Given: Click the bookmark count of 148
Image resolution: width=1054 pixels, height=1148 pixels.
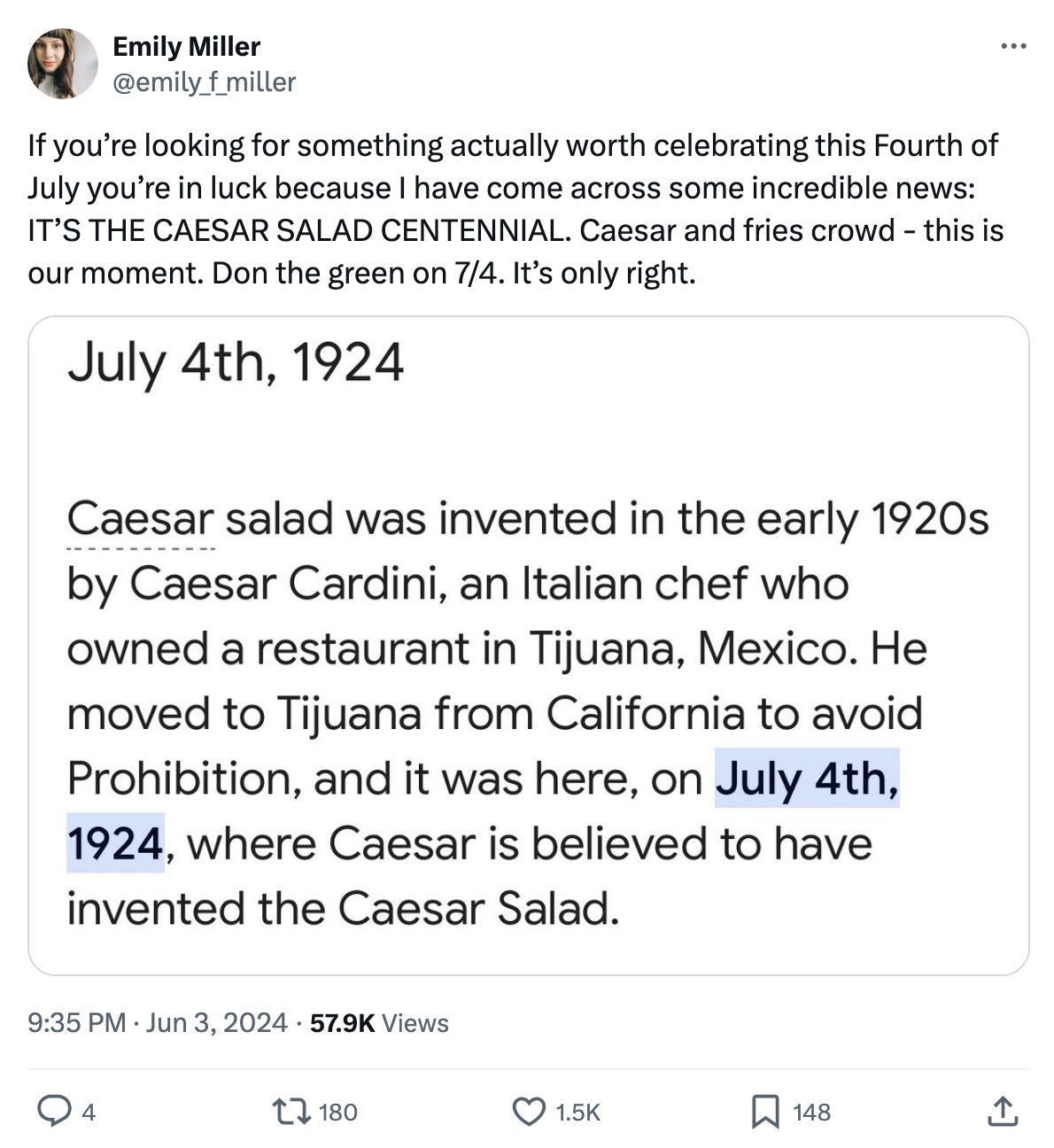Looking at the screenshot, I should pyautogui.click(x=811, y=1113).
